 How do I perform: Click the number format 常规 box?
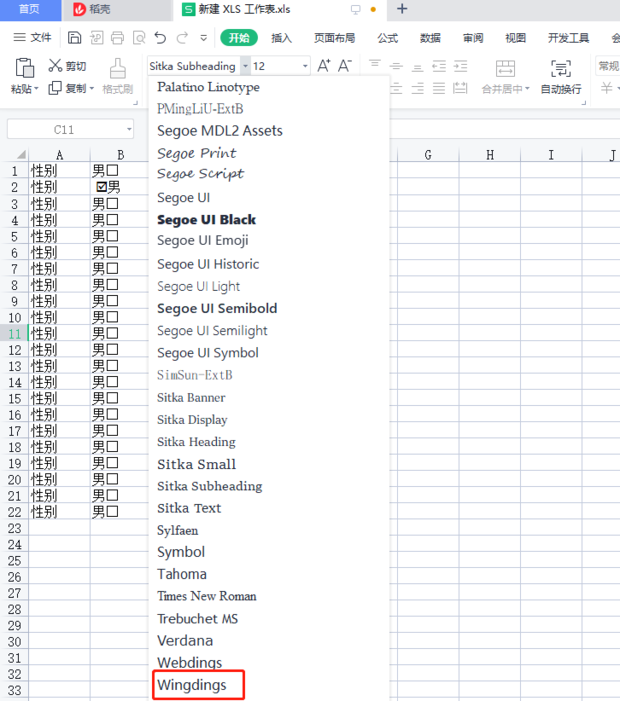click(608, 66)
